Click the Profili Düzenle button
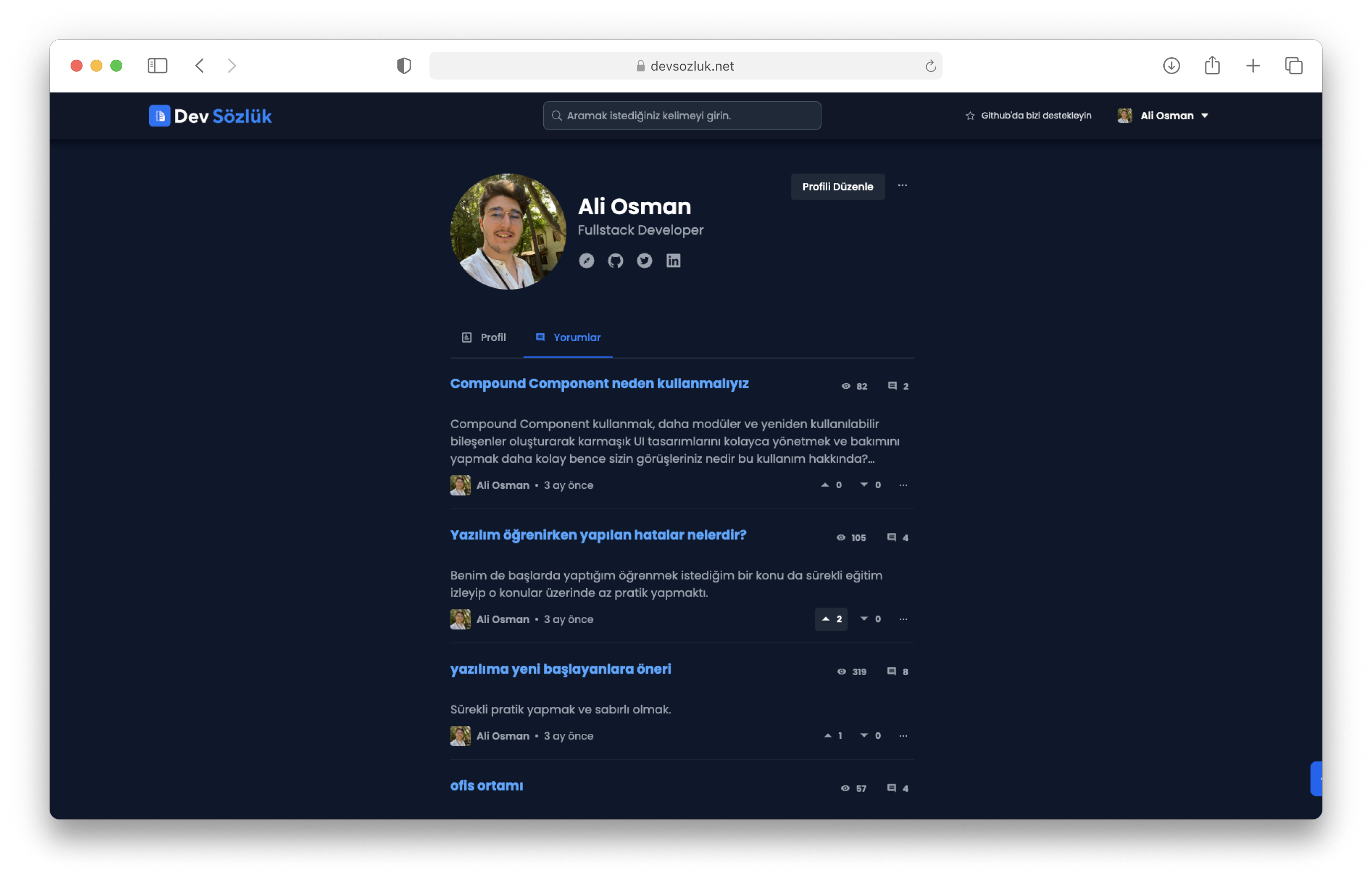Screen dimensions: 1372x879 click(838, 186)
